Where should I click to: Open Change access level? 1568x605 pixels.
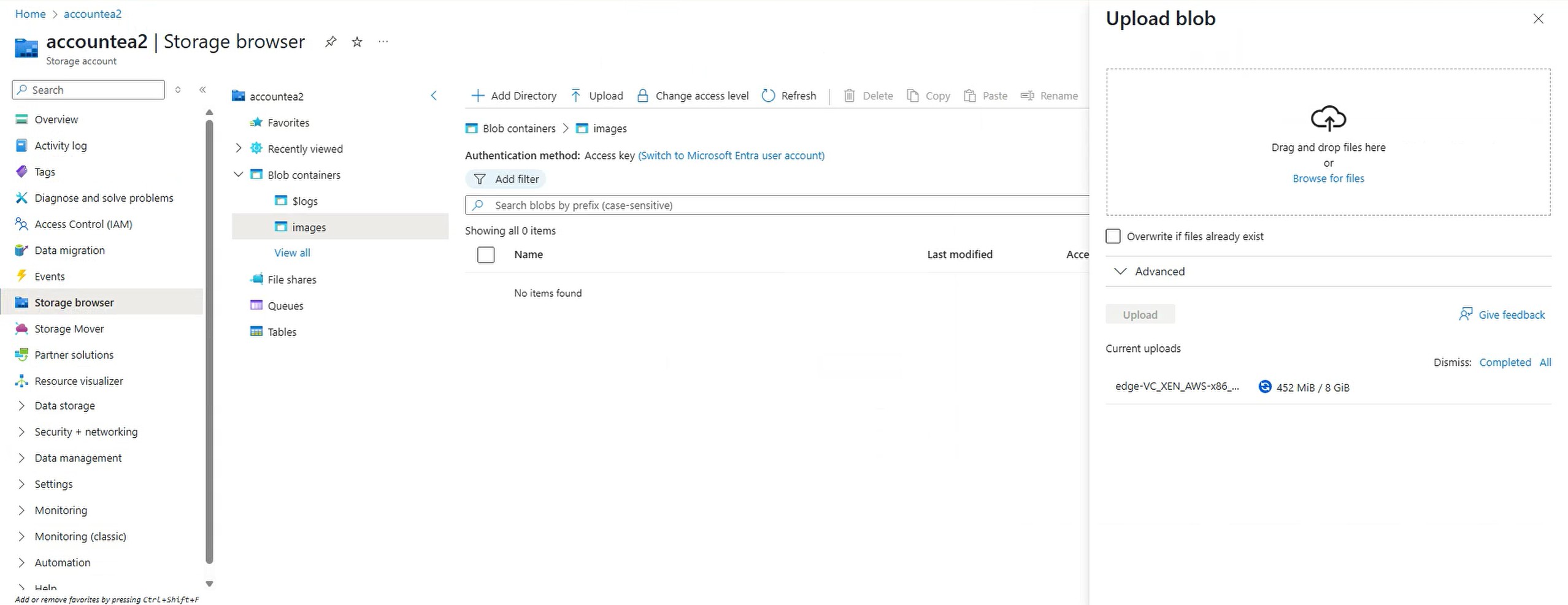[693, 96]
